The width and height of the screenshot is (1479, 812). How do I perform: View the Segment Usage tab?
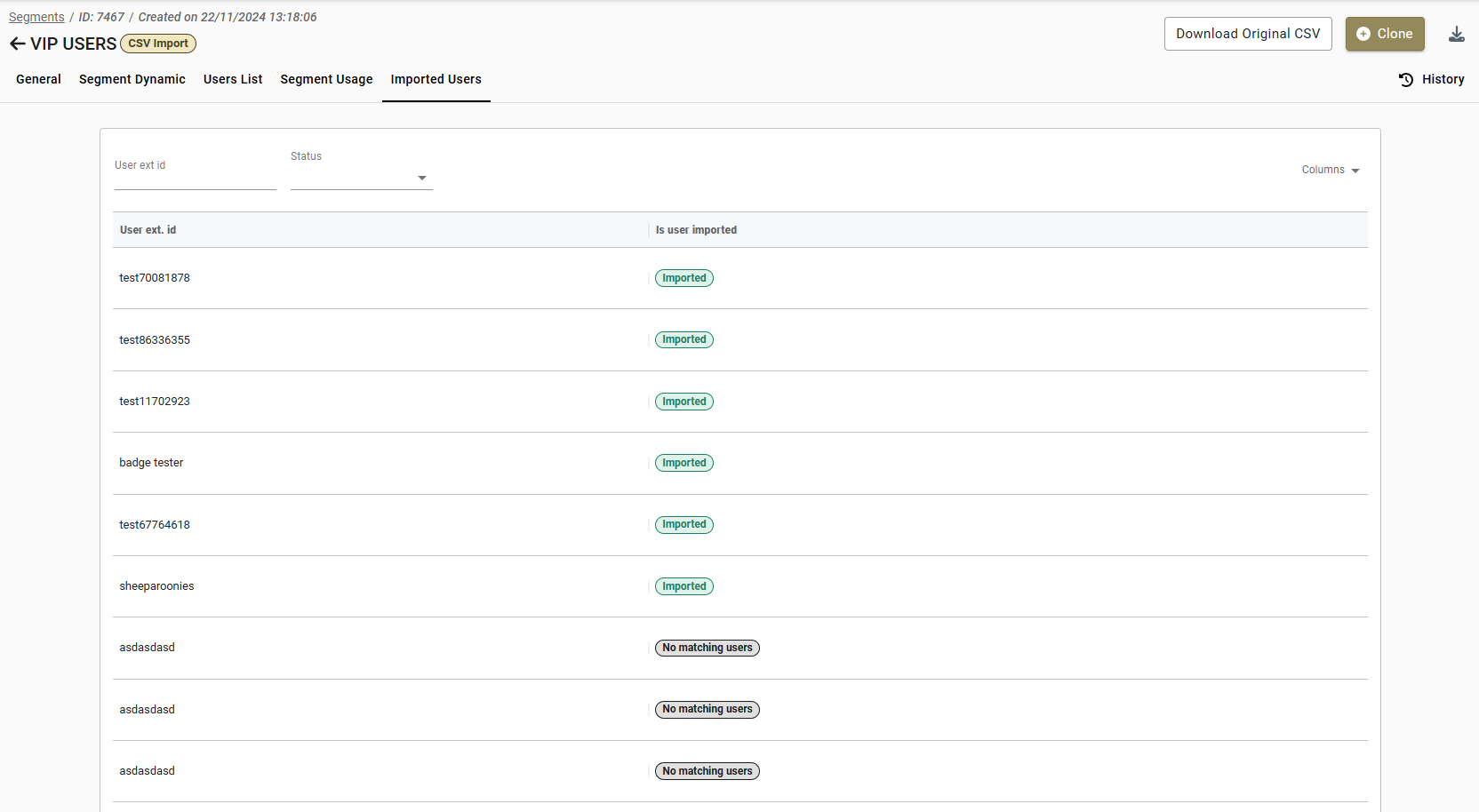tap(326, 79)
